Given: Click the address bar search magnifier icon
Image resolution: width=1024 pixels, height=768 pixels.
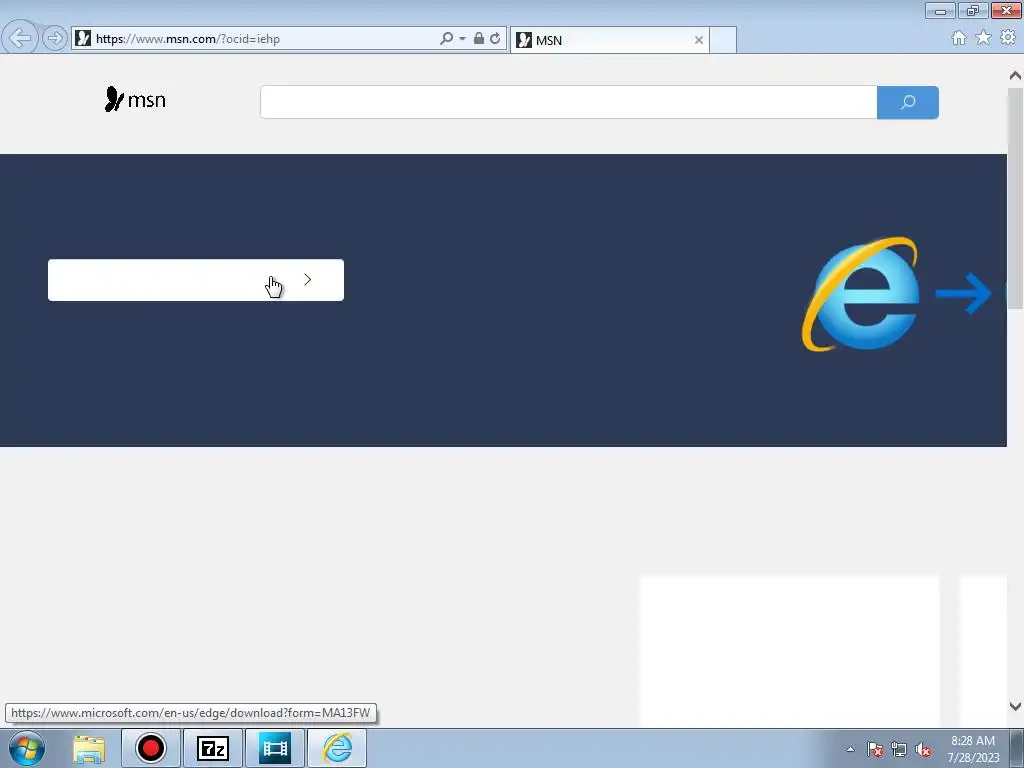Looking at the screenshot, I should pyautogui.click(x=447, y=38).
